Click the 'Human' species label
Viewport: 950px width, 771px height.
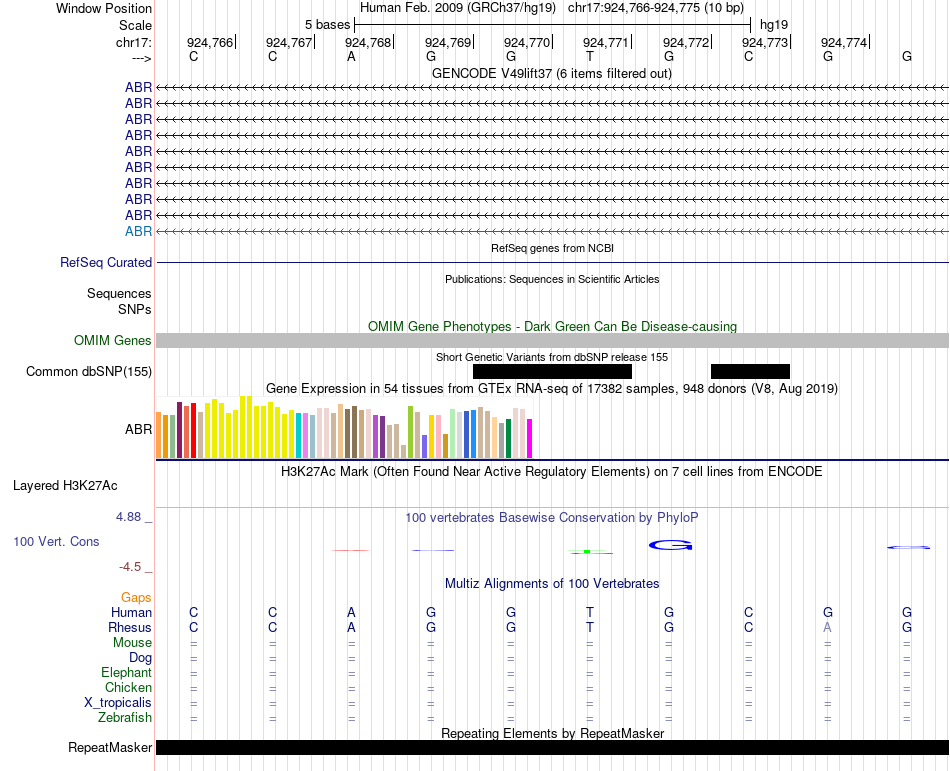coord(131,612)
